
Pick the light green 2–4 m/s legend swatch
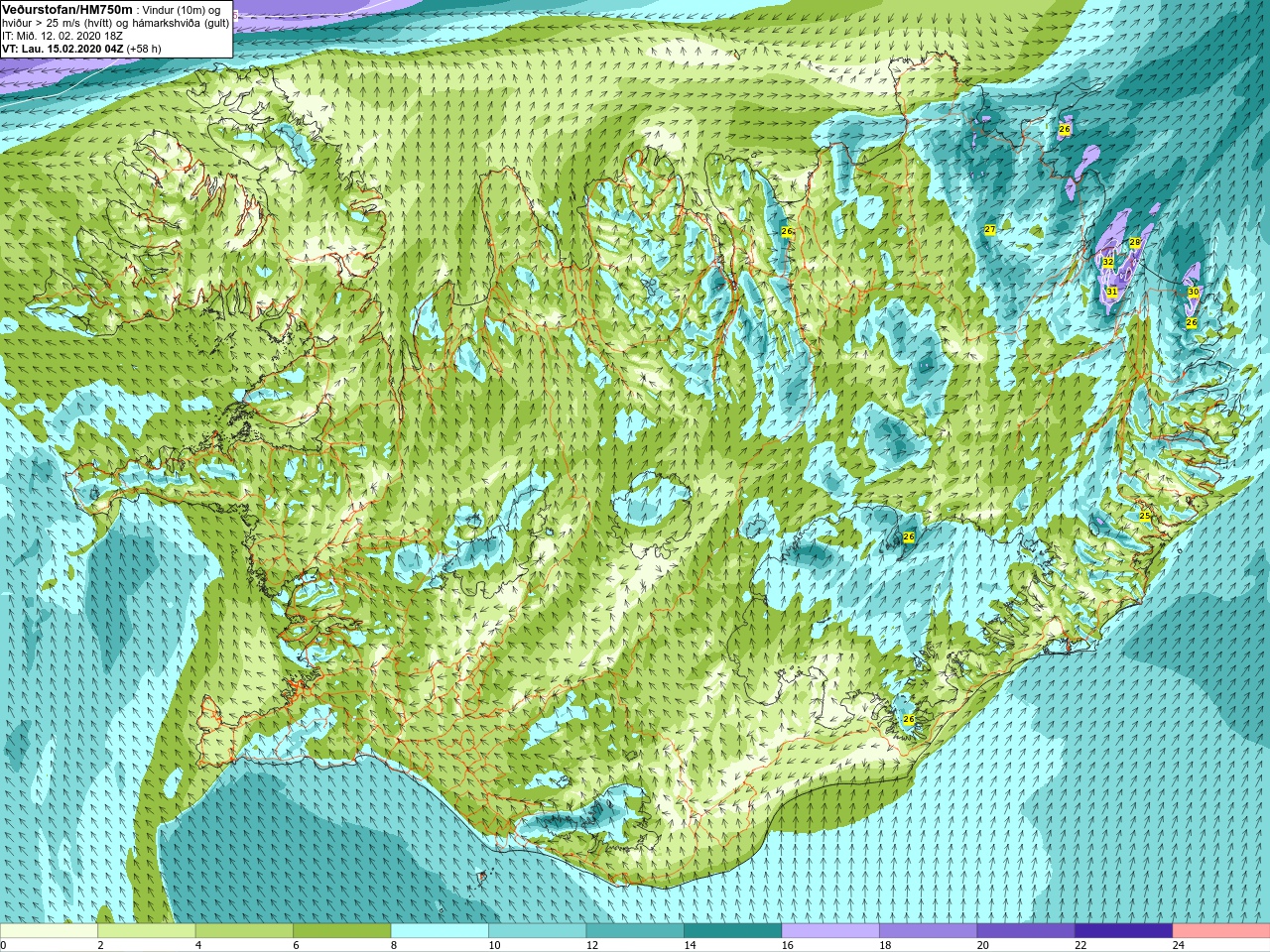pos(146,931)
